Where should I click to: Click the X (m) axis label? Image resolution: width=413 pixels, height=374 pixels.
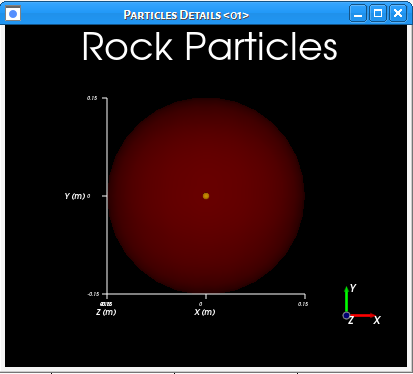[x=205, y=312]
